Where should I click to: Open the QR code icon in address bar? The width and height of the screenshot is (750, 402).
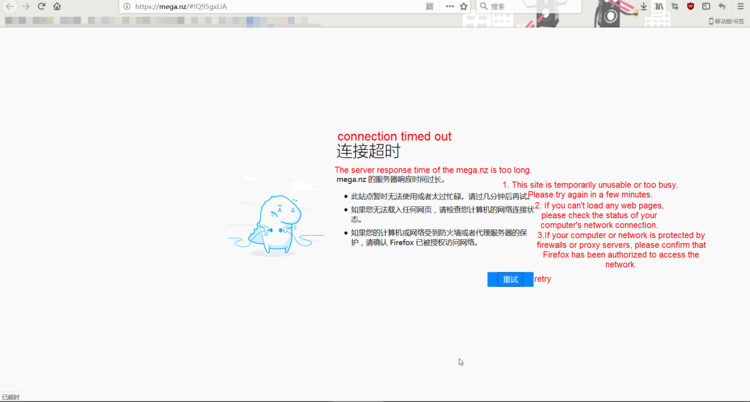[429, 6]
